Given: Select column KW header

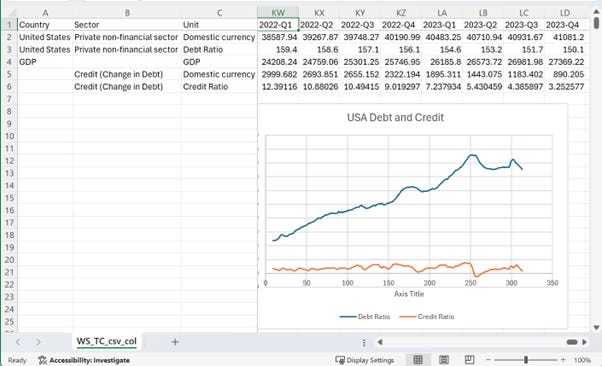Looking at the screenshot, I should [x=278, y=13].
